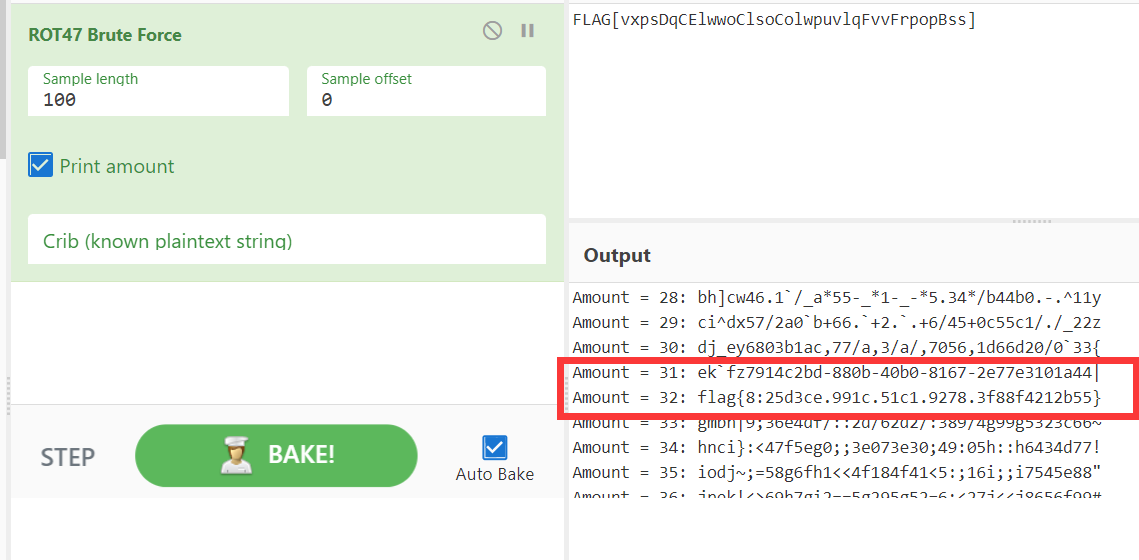Screen dimensions: 1139x560
Task: Click in the FLAG input text
Action: (773, 19)
